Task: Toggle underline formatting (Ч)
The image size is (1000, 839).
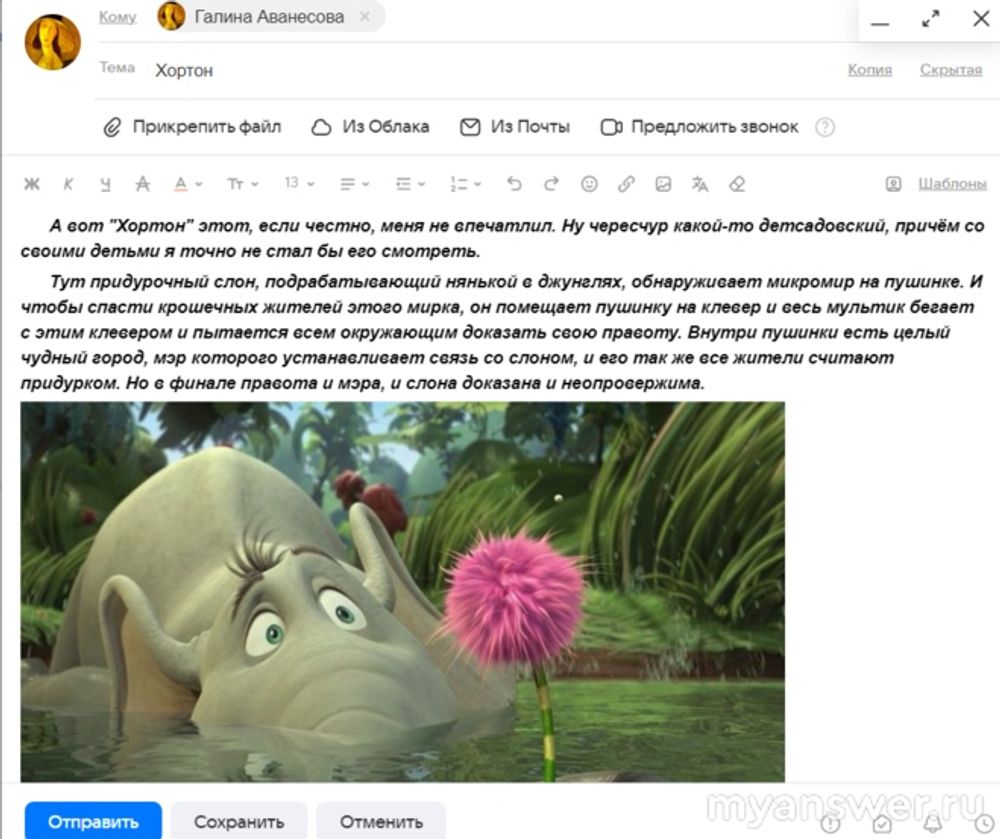Action: (x=105, y=184)
